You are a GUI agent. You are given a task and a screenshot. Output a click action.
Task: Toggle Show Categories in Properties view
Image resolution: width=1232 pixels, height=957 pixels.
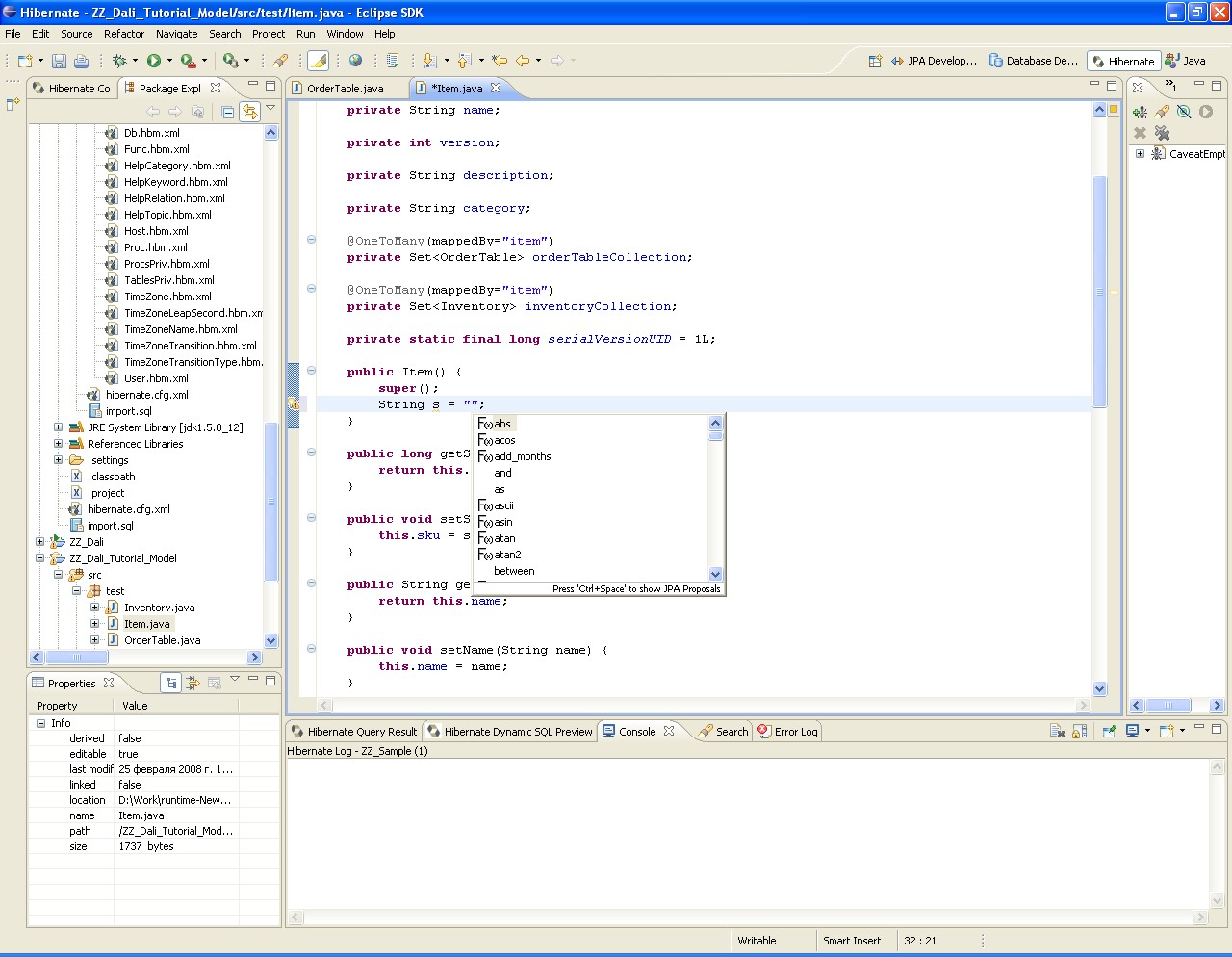coord(171,683)
